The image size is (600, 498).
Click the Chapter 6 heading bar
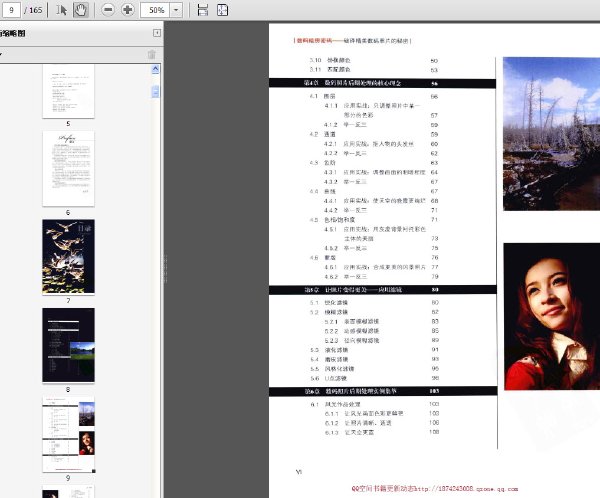coord(383,391)
